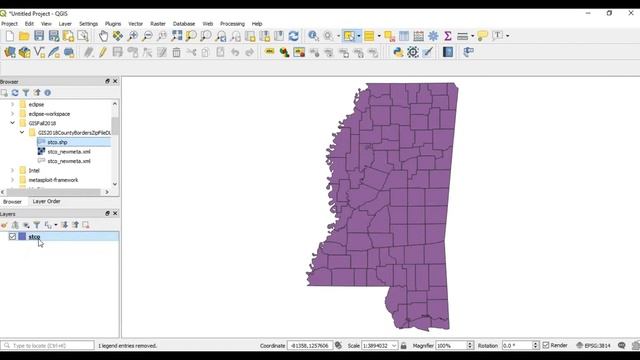Click the yellow layer labeling icon

point(269,52)
